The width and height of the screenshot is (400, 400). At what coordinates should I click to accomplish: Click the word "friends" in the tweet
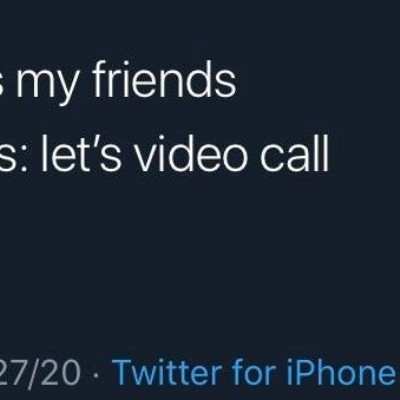click(x=165, y=81)
